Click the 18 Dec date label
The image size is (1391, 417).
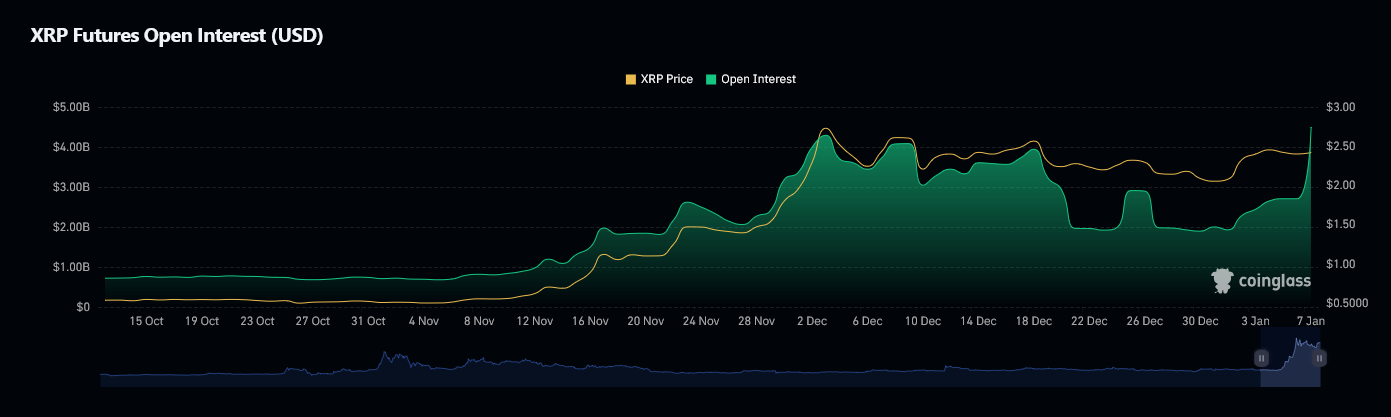pos(1034,321)
